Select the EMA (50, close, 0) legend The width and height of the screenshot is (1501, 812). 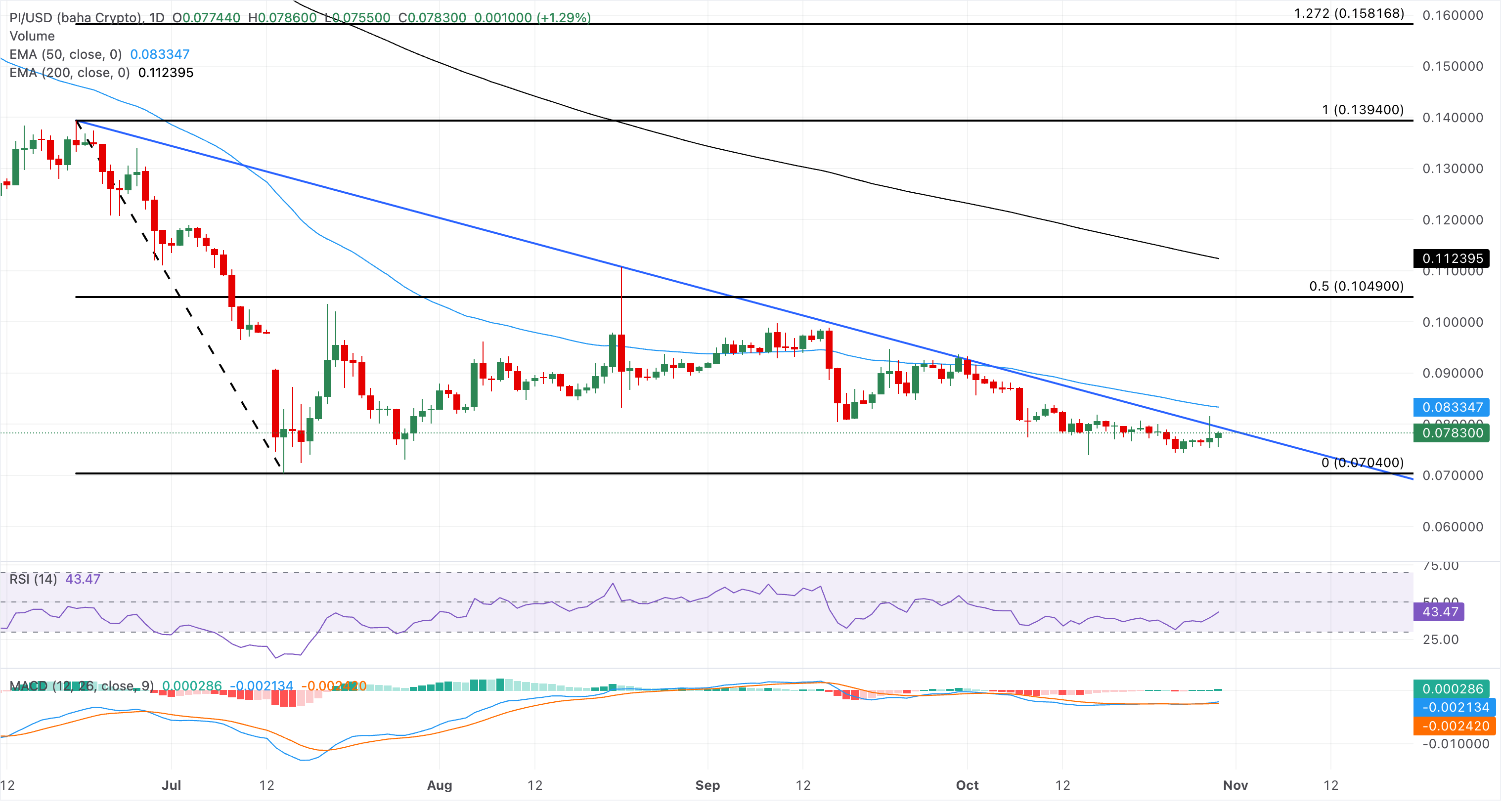(66, 54)
